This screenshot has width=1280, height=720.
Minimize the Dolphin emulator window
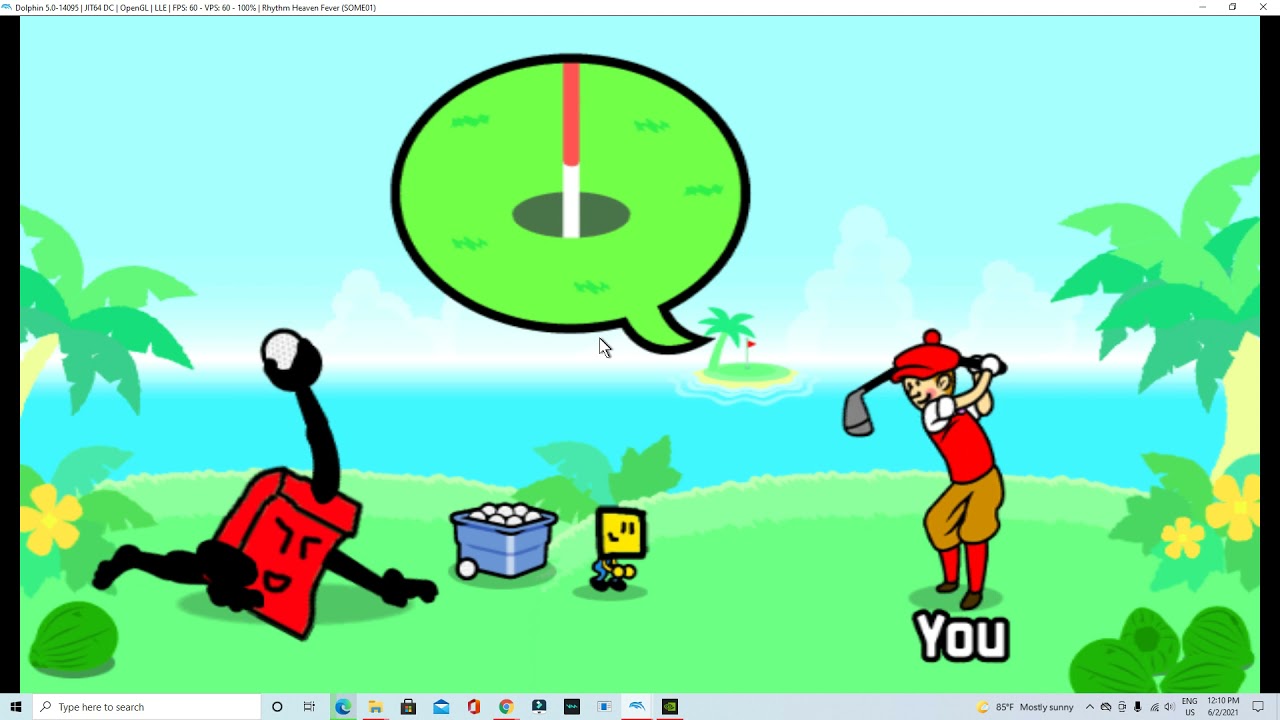pos(1202,7)
